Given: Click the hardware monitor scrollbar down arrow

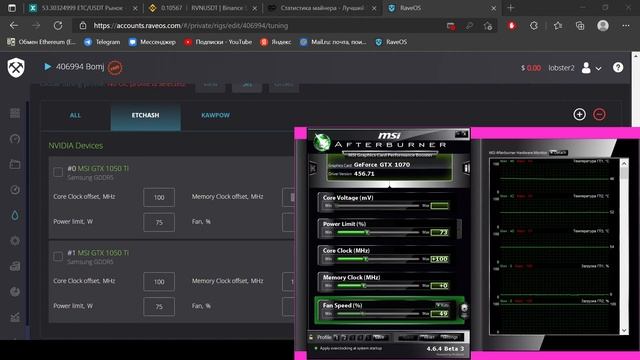Looking at the screenshot, I should pyautogui.click(x=624, y=331).
